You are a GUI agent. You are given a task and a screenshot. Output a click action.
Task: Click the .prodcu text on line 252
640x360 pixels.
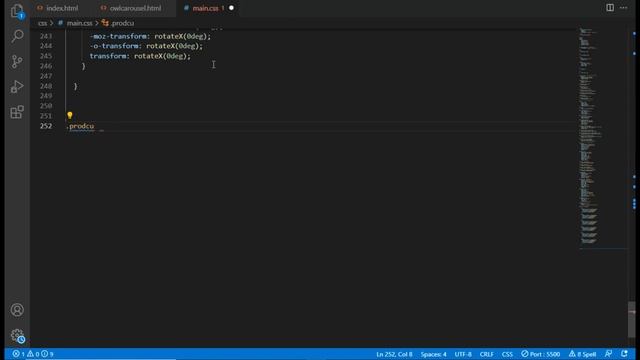80,126
